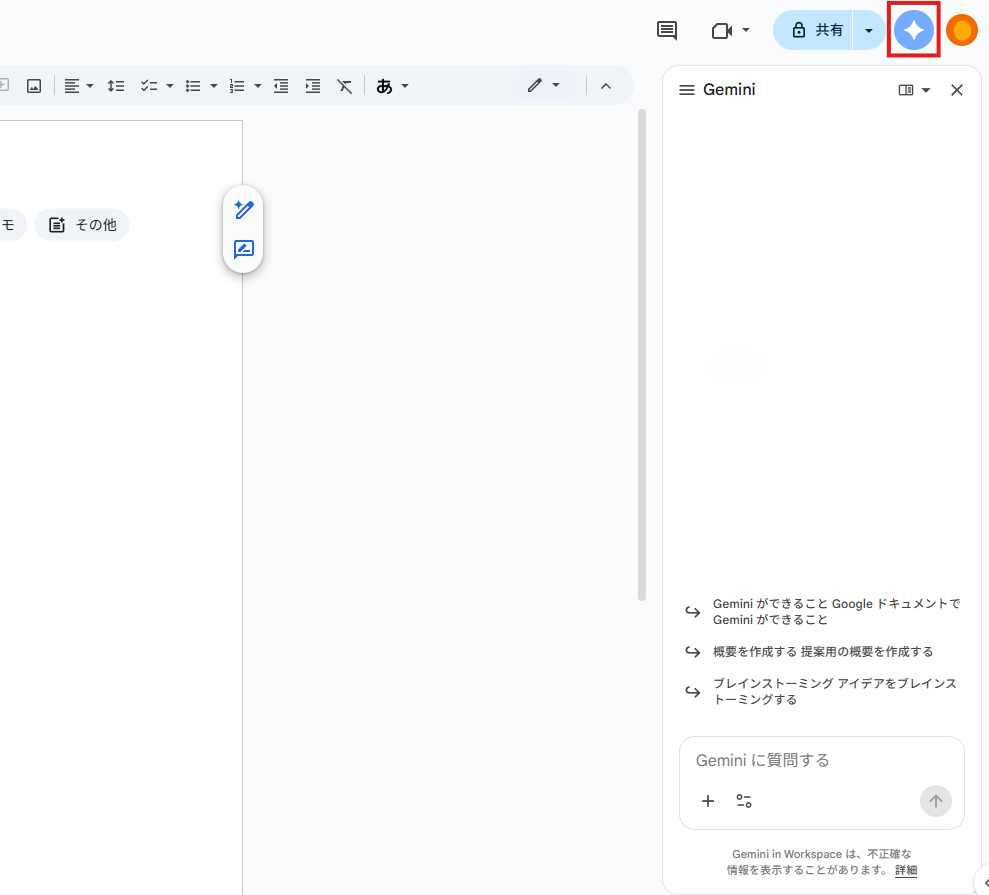
Task: Click the Gemini に質問する input field
Action: tap(800, 760)
